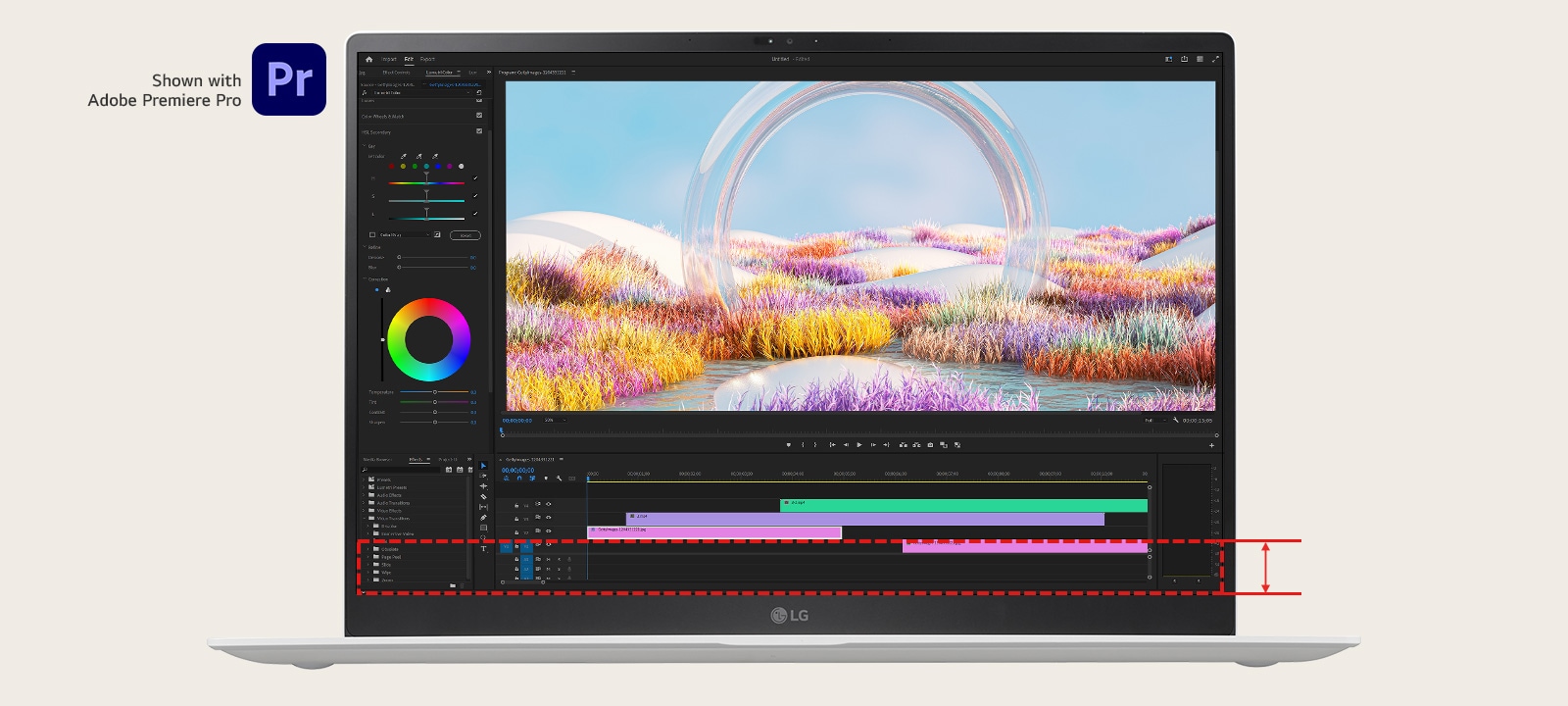Click Export Frame camera icon
The height and width of the screenshot is (706, 1568).
coord(930,445)
